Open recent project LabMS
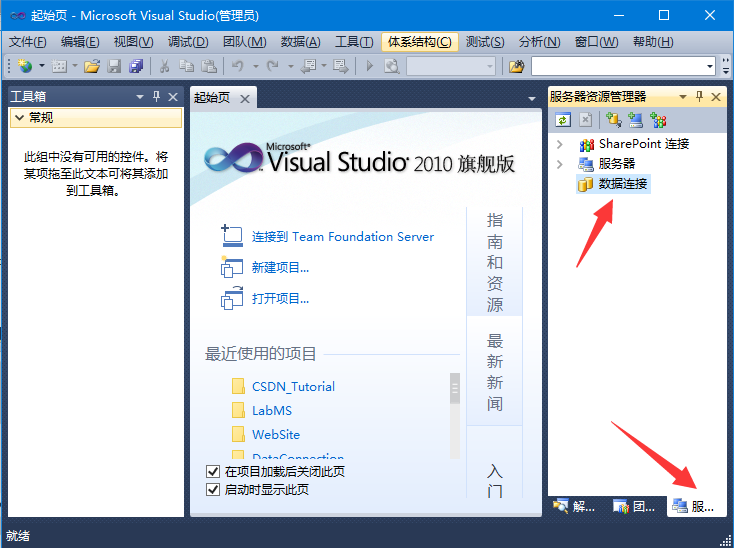 272,410
